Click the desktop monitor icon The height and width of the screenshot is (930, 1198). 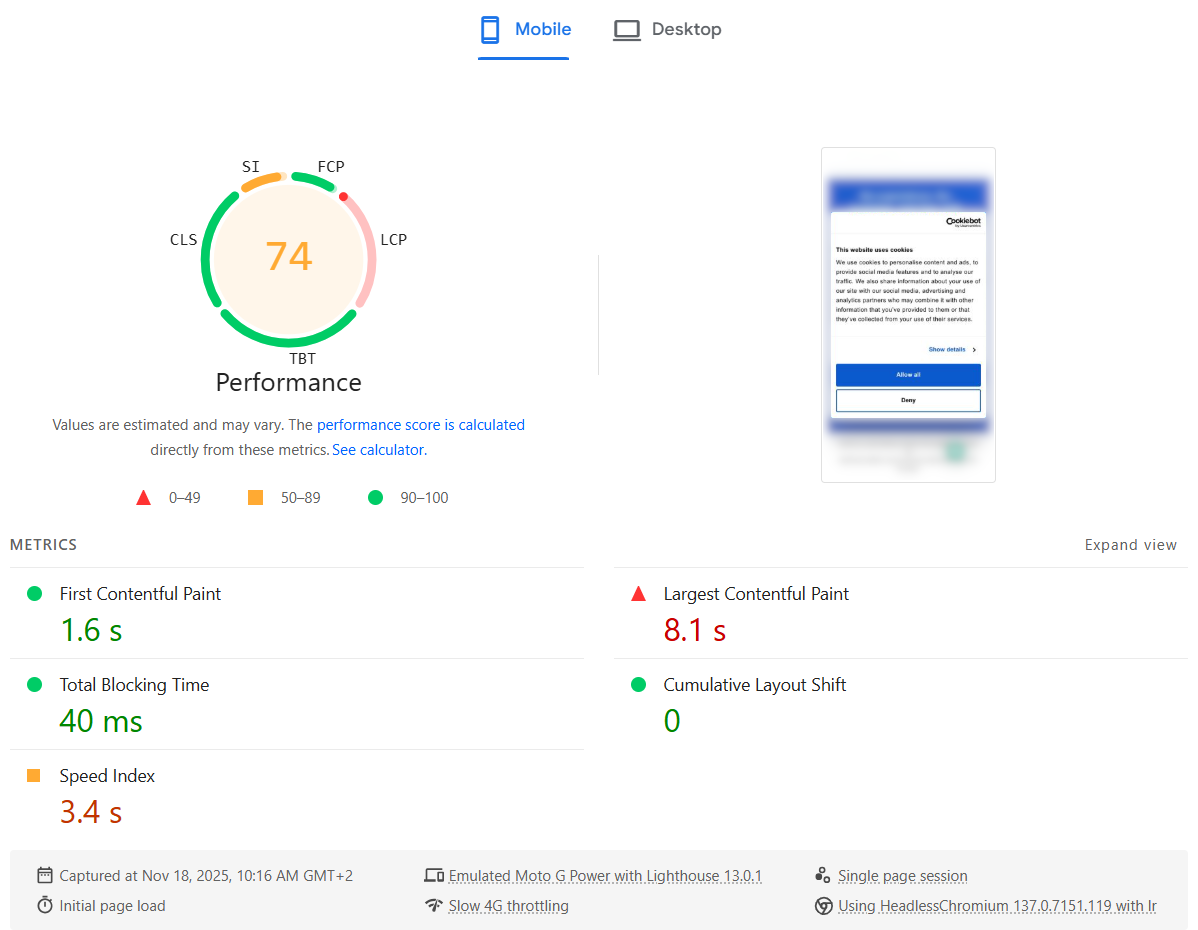tap(627, 30)
